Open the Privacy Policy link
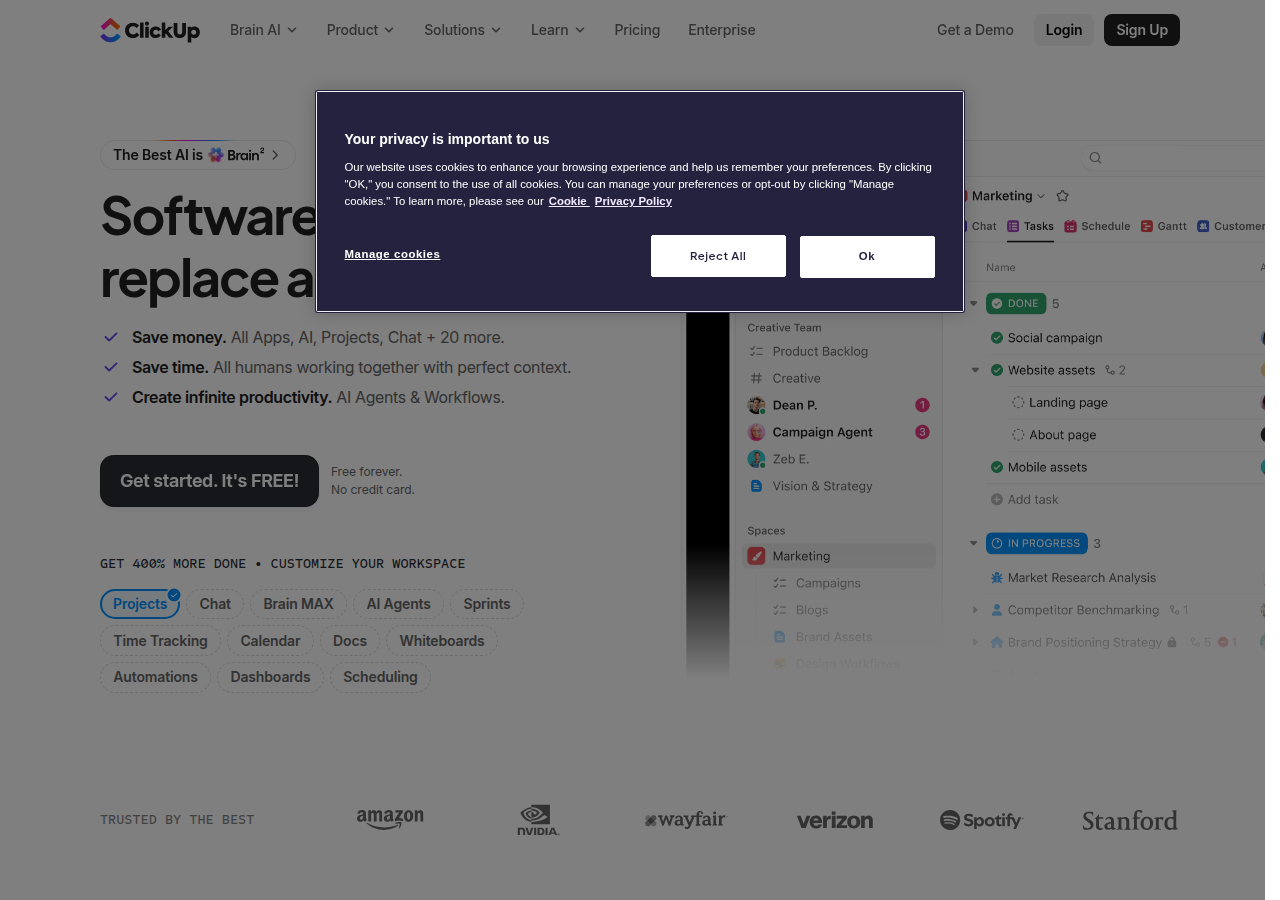This screenshot has width=1280, height=900. point(633,201)
